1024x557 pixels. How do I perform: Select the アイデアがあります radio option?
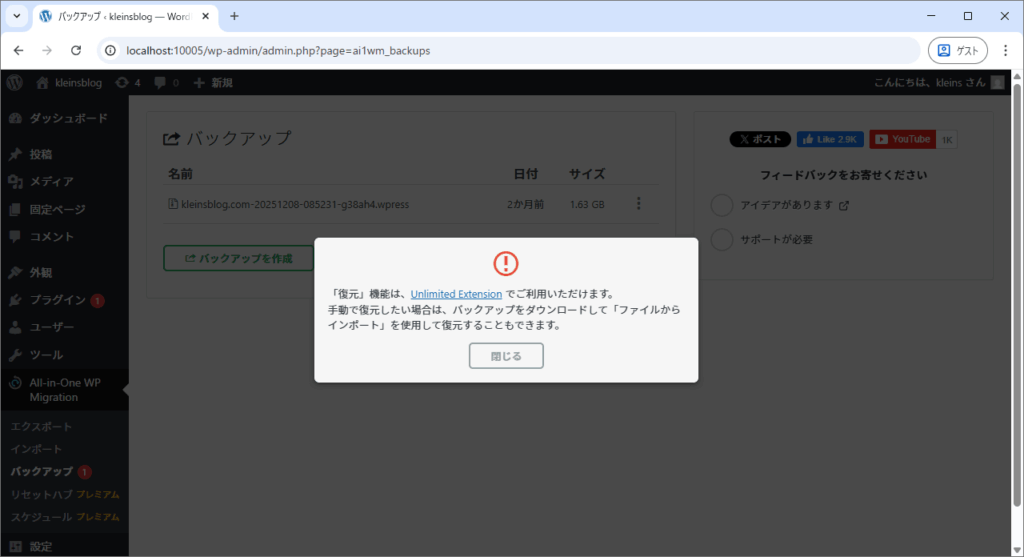(722, 205)
